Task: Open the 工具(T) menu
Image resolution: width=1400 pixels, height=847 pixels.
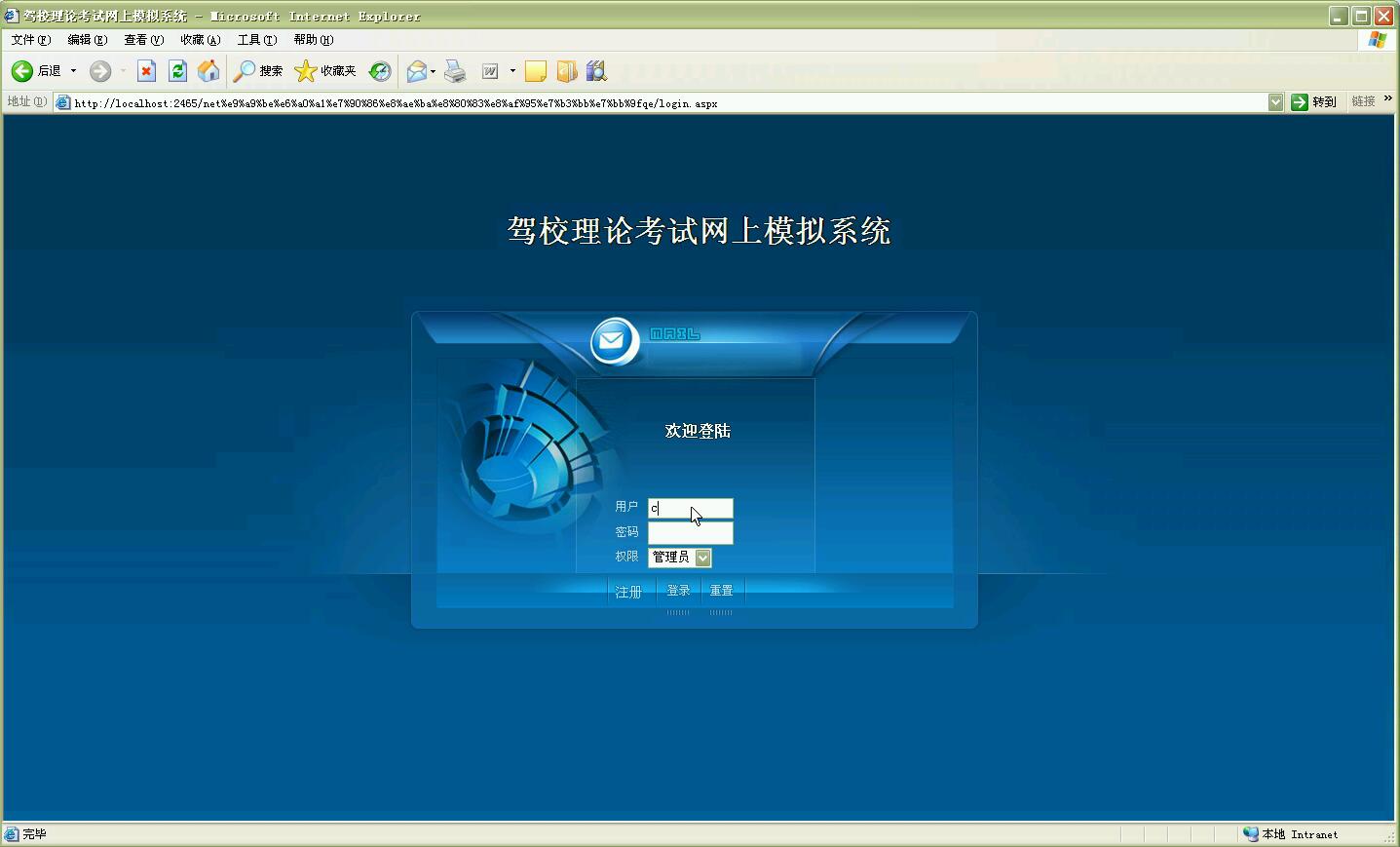Action: pos(256,40)
